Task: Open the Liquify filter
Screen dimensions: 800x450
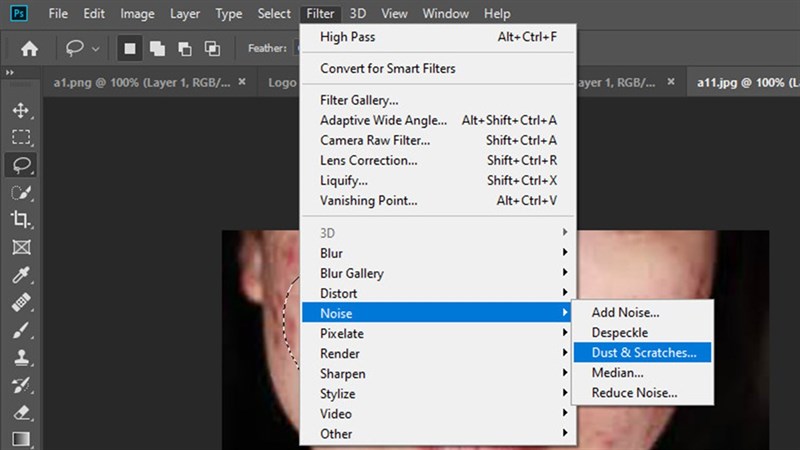Action: tap(344, 180)
